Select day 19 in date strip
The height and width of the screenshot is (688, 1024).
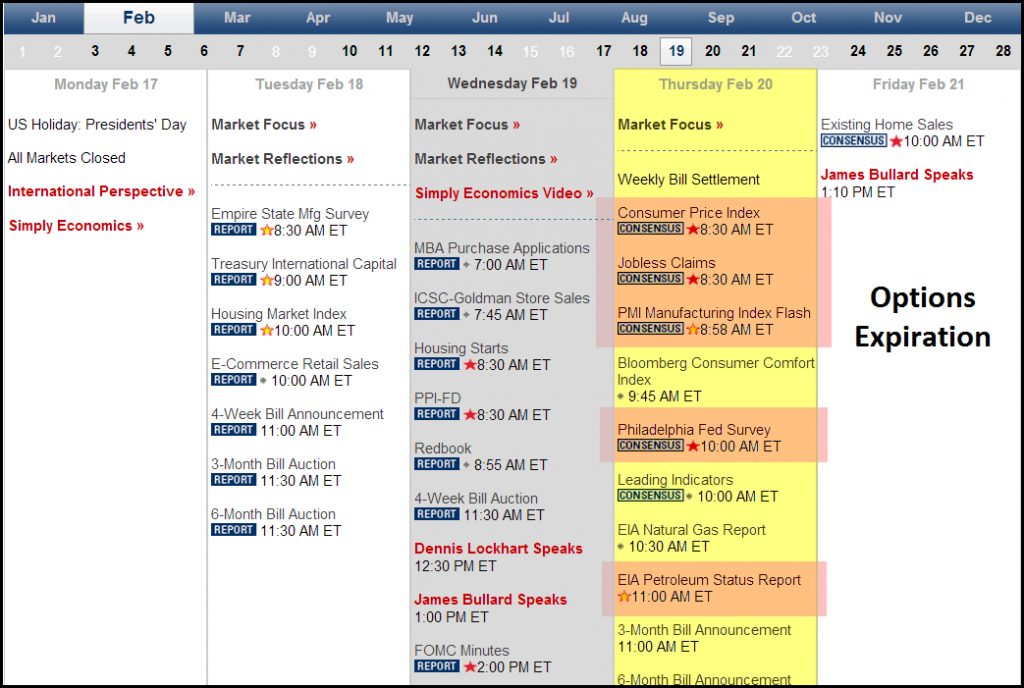pos(676,51)
